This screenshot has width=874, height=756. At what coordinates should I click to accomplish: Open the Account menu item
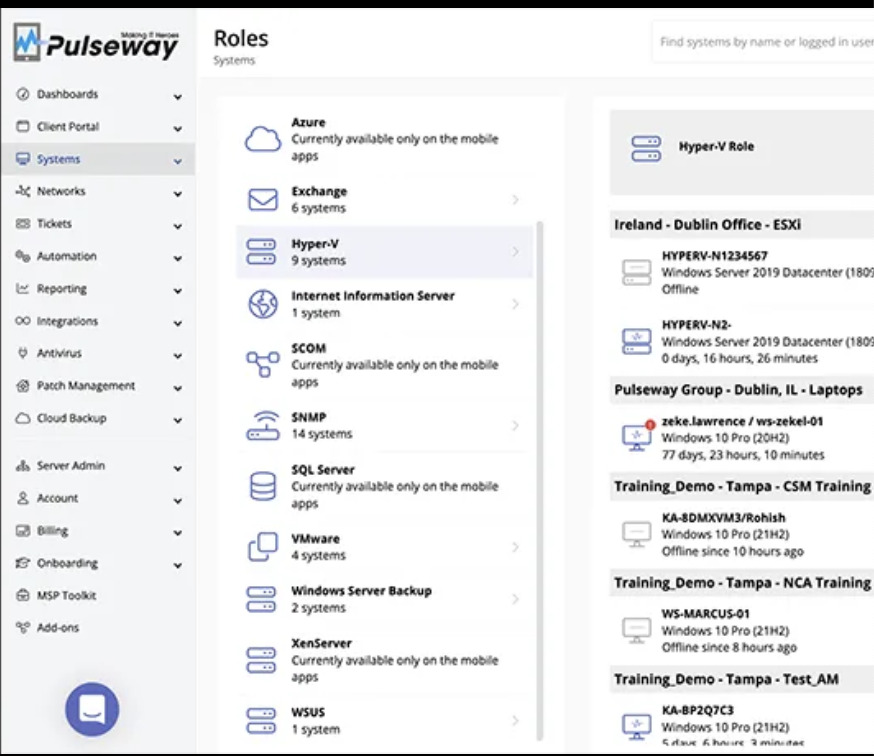tap(98, 498)
